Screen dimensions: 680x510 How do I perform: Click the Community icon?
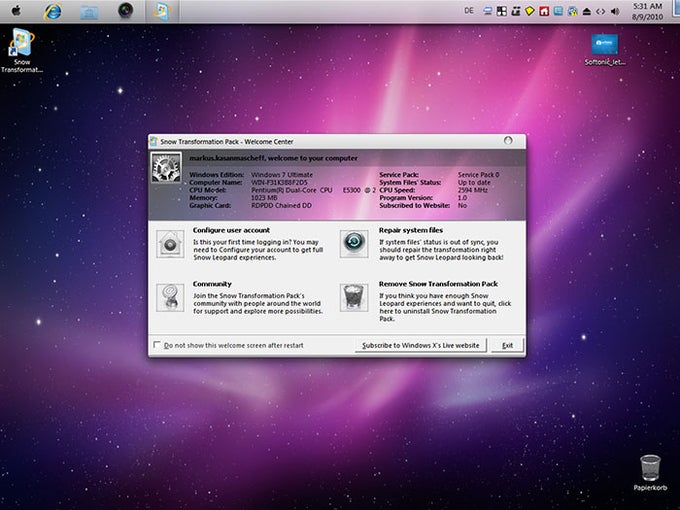coord(170,298)
